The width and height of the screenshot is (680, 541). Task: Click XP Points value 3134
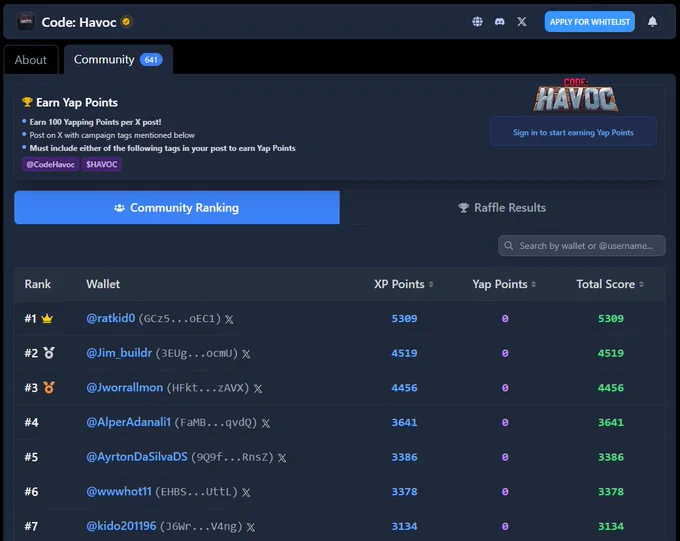click(x=404, y=527)
